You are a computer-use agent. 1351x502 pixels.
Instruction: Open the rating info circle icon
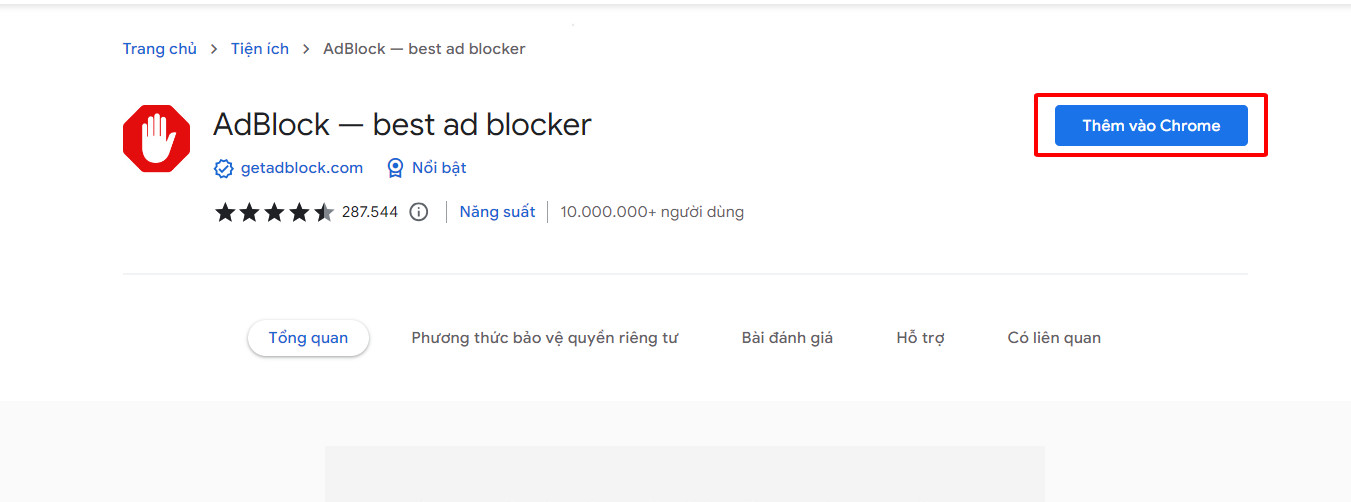coord(419,212)
